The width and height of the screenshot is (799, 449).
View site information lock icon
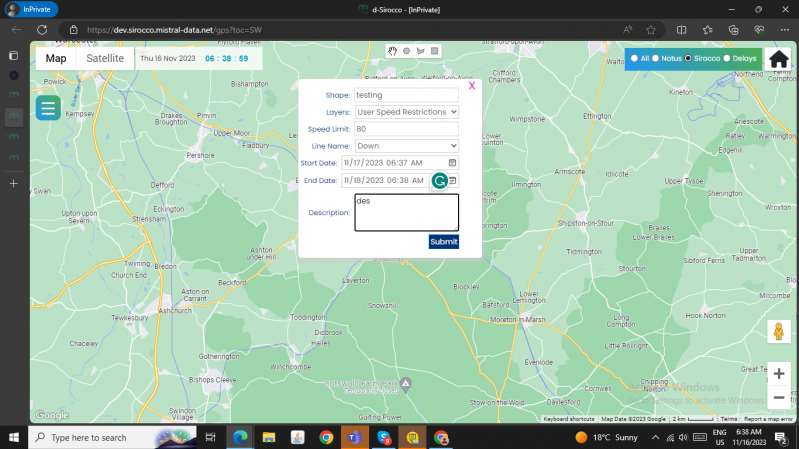click(73, 30)
